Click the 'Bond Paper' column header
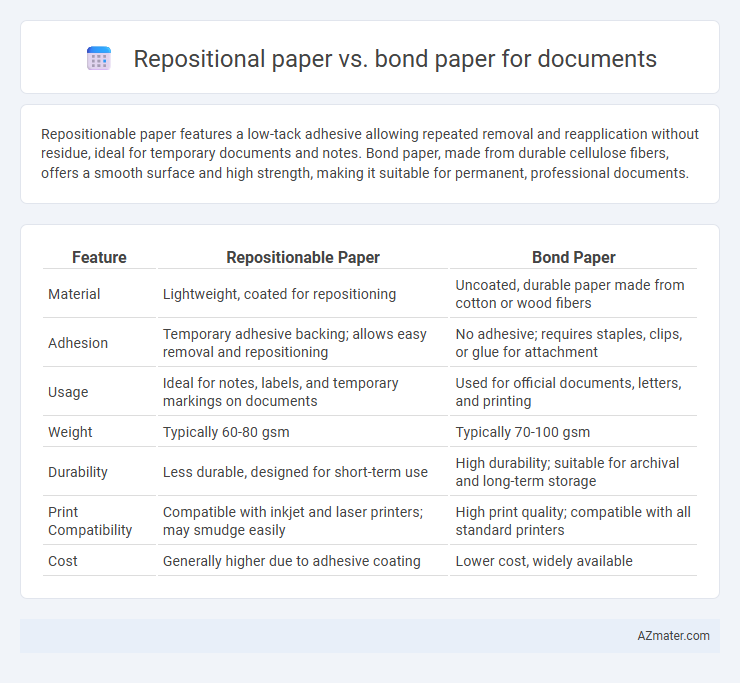 pyautogui.click(x=573, y=257)
